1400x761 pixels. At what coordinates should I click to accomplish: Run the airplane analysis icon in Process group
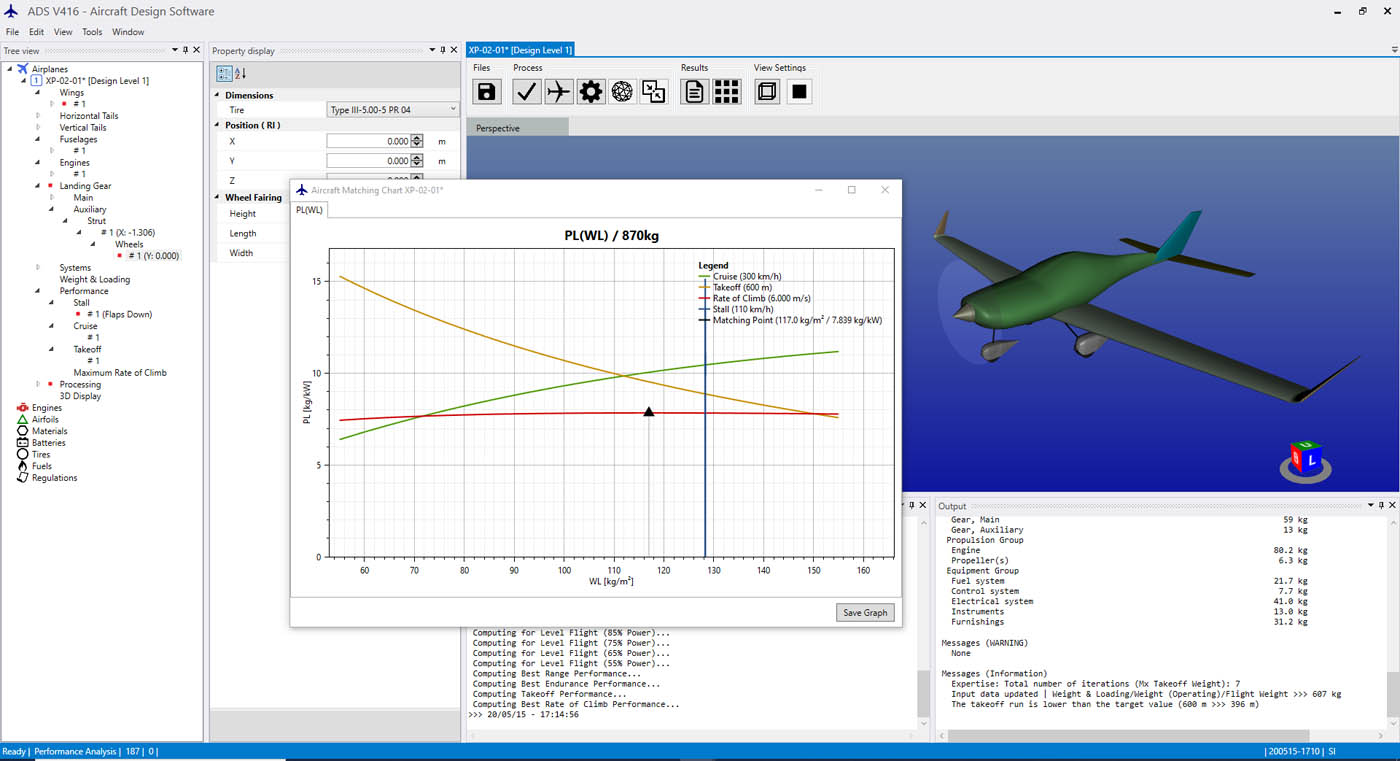559,91
